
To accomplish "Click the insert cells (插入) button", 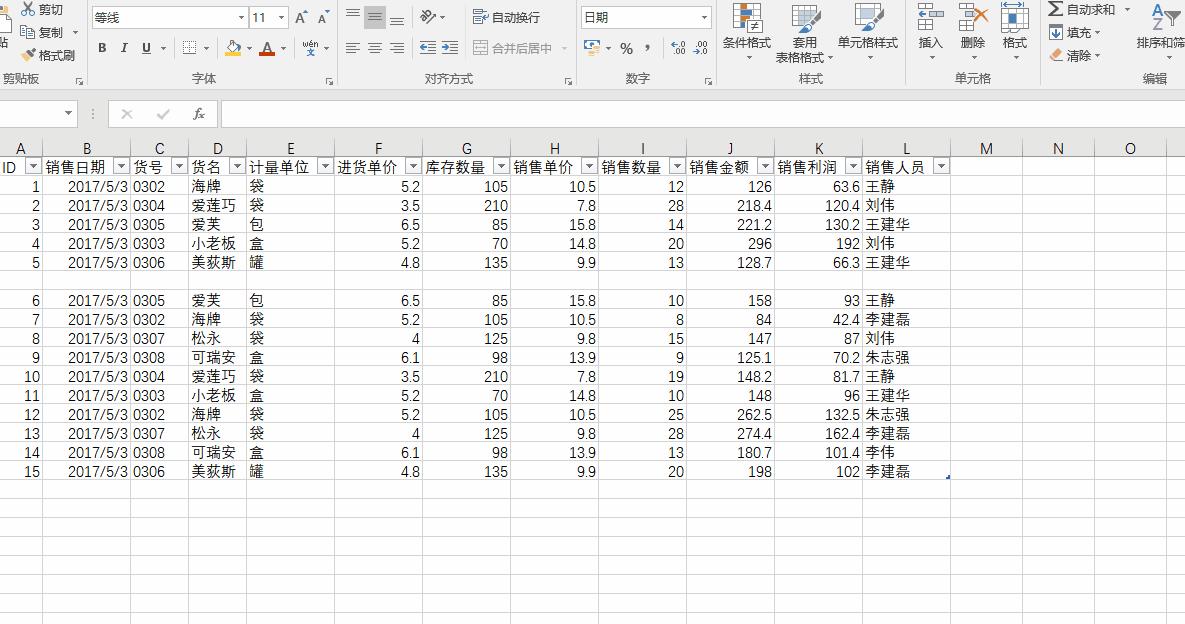I will pos(930,32).
